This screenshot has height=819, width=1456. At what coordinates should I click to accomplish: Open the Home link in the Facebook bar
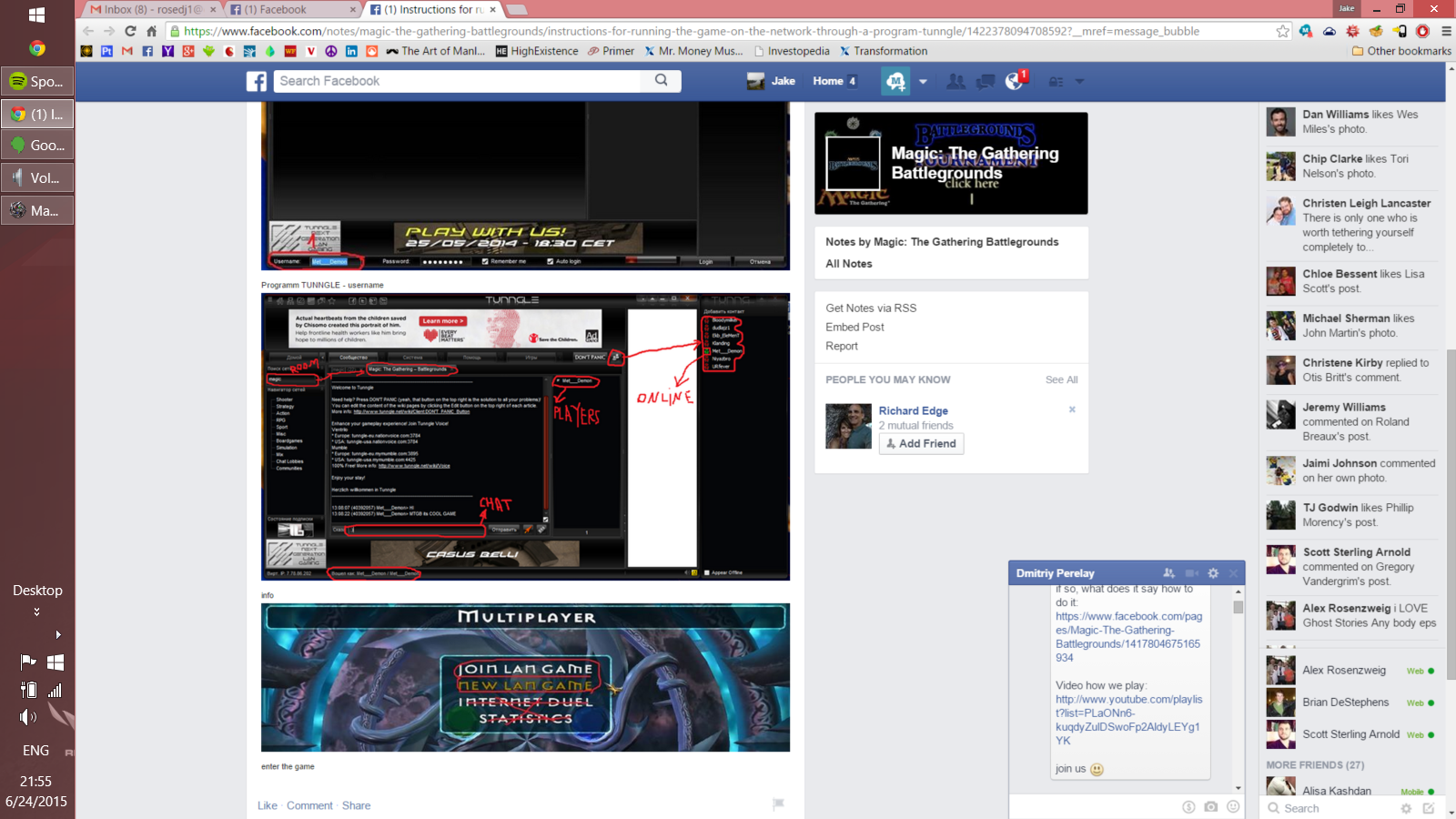pyautogui.click(x=828, y=81)
